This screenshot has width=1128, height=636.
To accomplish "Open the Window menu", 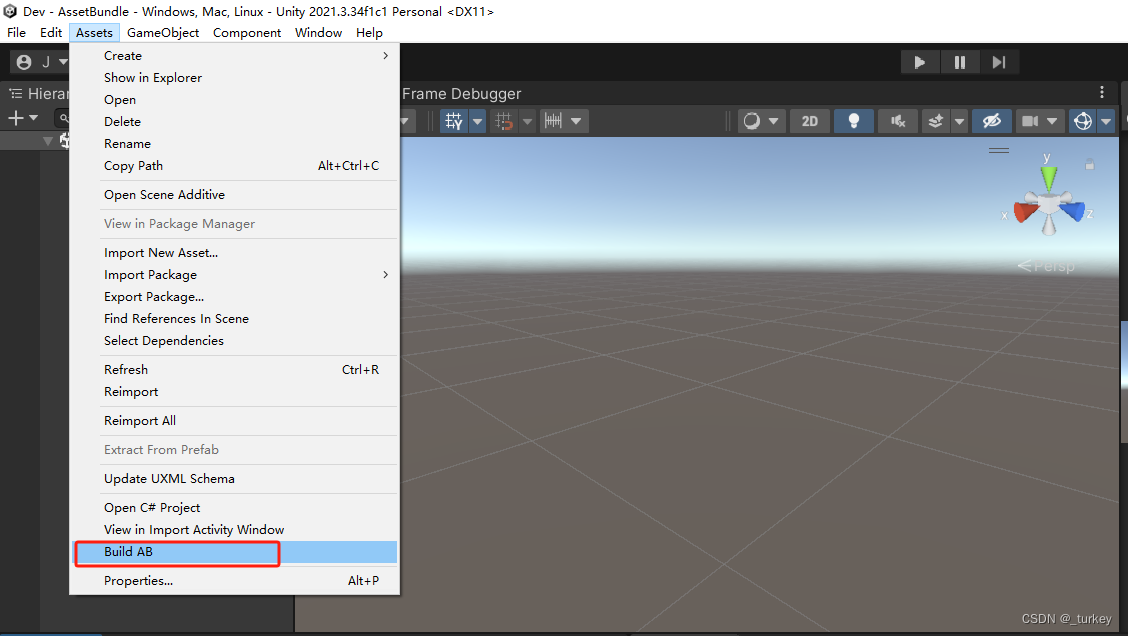I will click(318, 32).
